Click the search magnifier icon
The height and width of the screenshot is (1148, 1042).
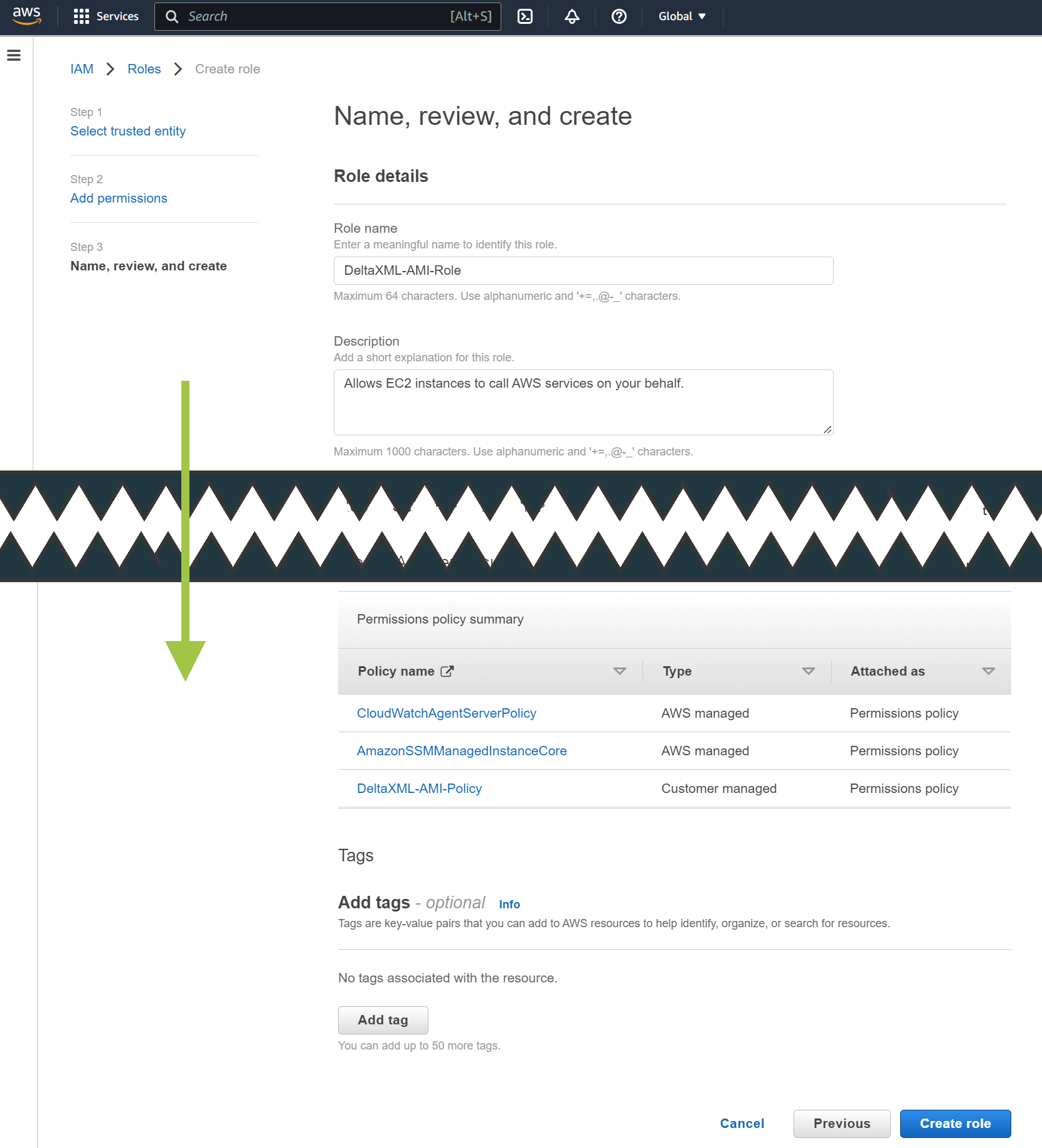click(172, 16)
